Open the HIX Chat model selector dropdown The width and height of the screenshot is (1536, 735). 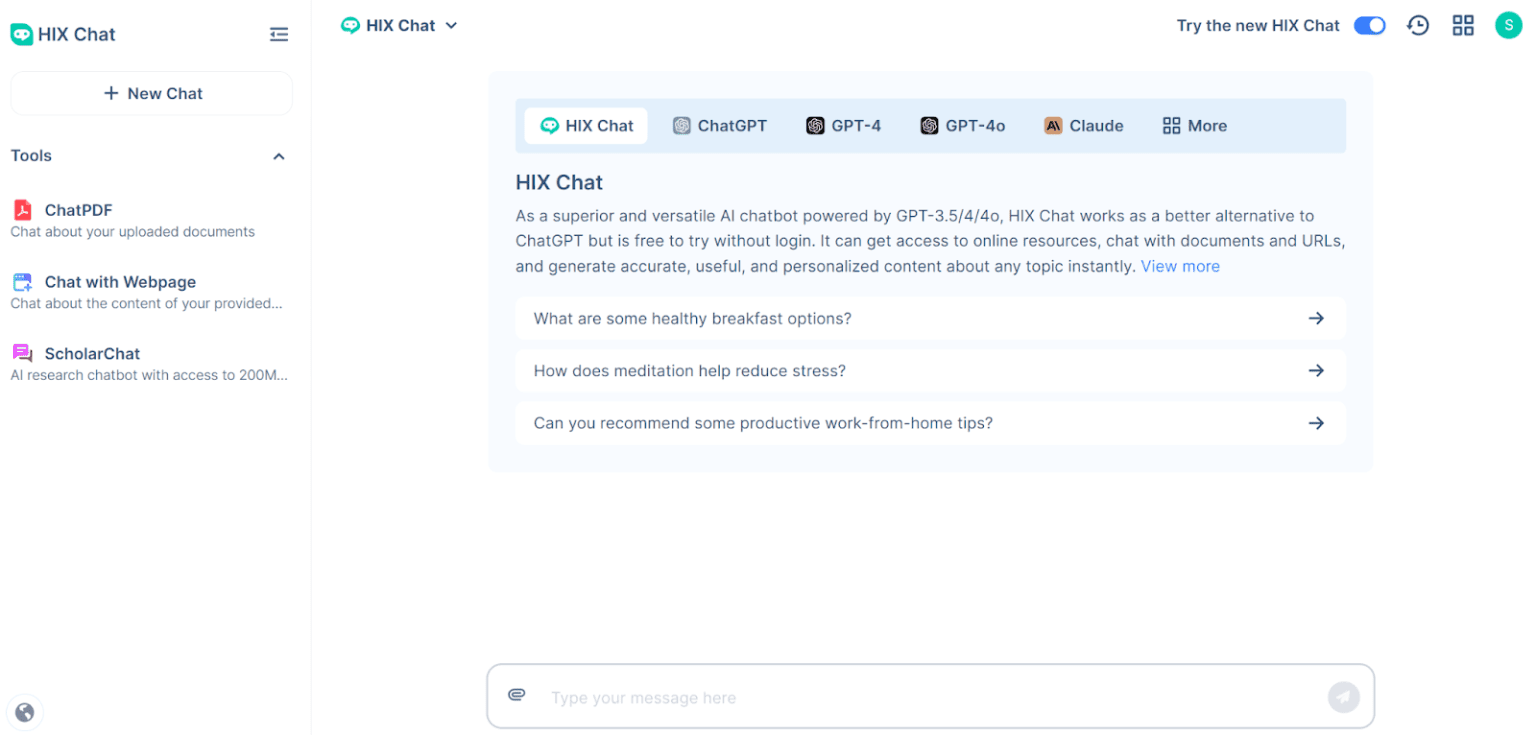(x=399, y=25)
